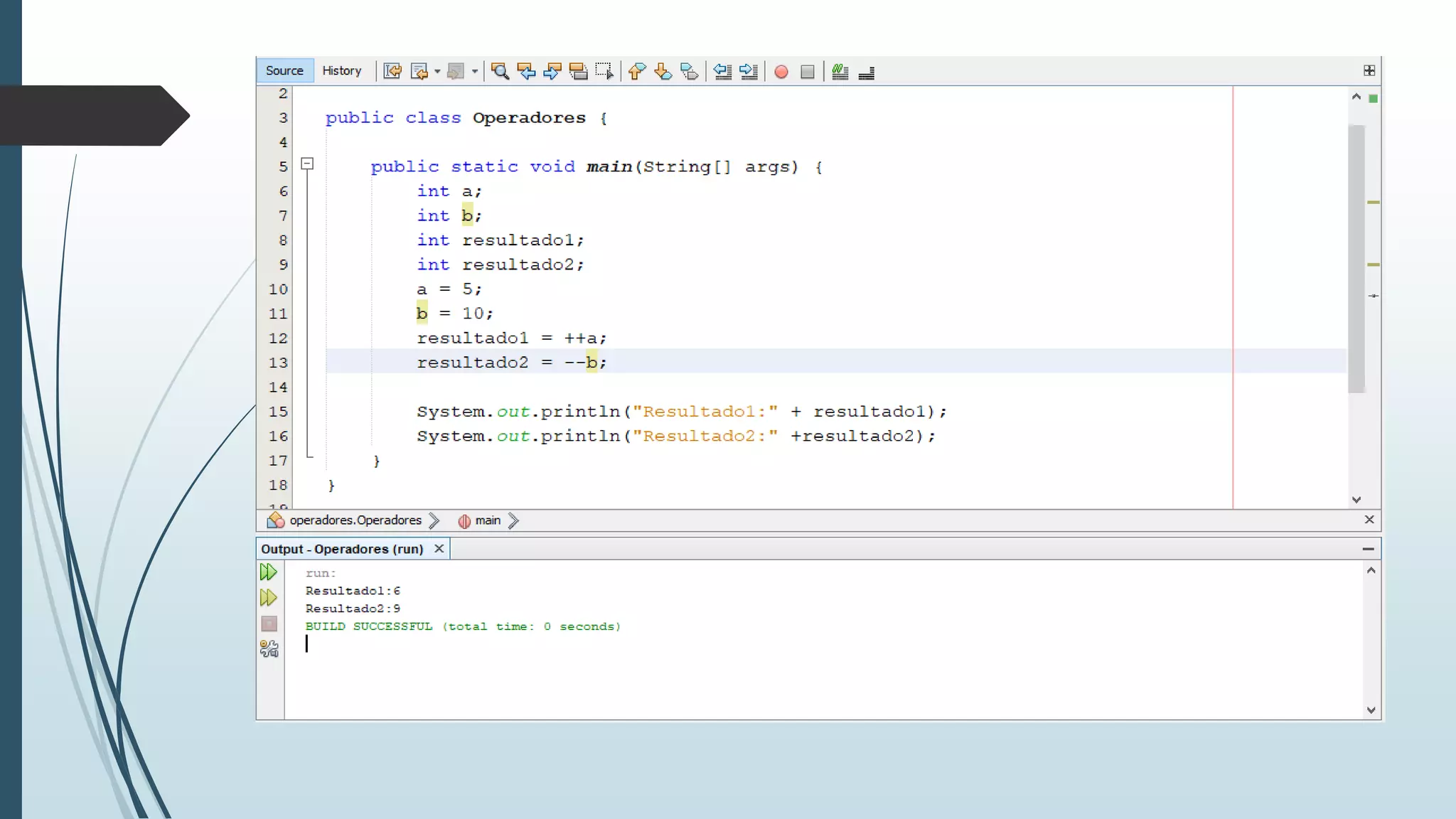Open the Back navigation dropdown arrow
1456x819 pixels.
point(437,72)
